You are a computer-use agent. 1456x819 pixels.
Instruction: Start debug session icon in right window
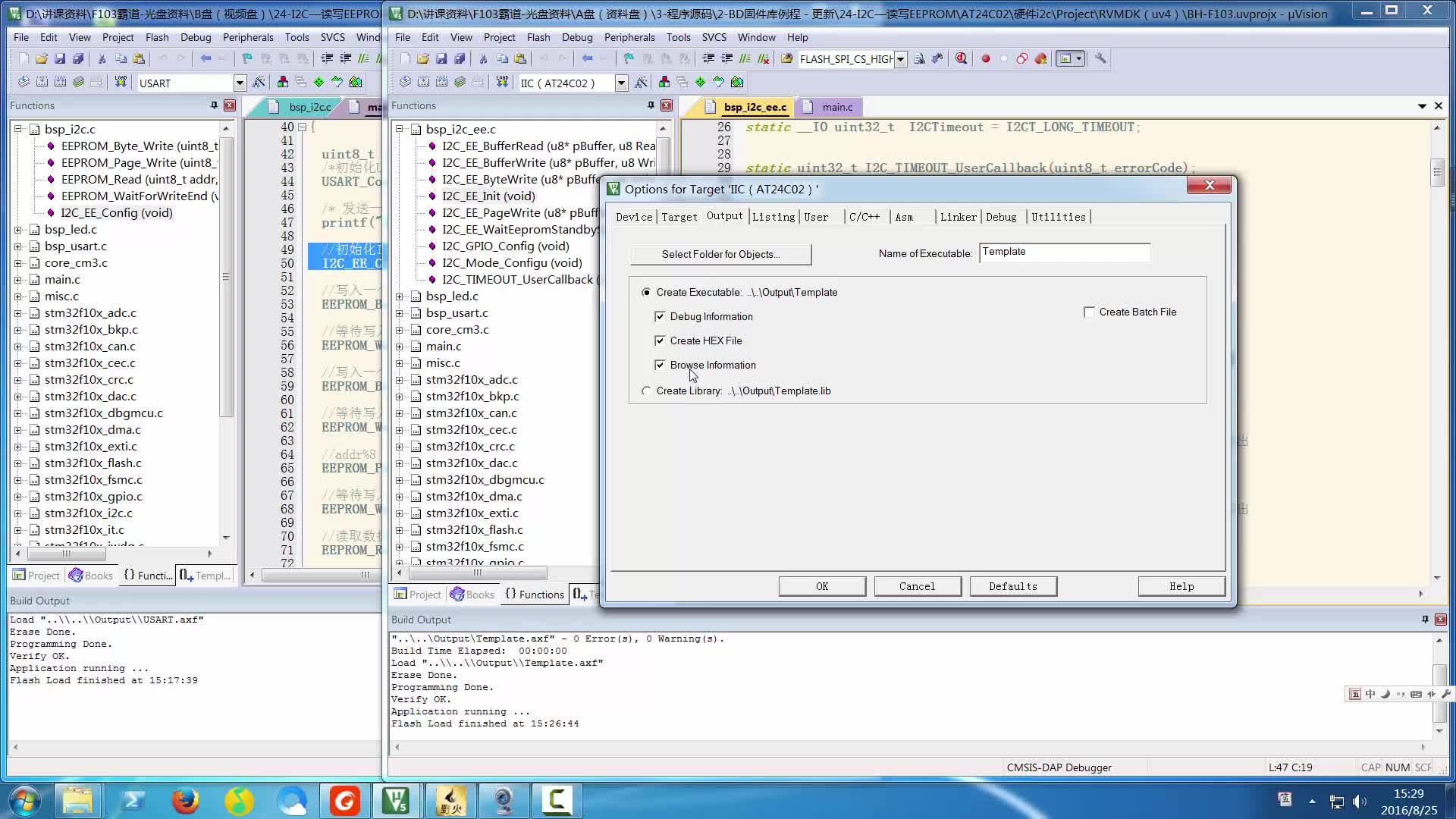point(961,58)
